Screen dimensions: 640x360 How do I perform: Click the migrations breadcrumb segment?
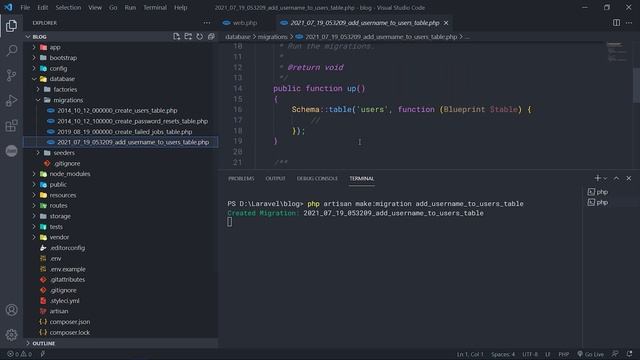tap(273, 37)
